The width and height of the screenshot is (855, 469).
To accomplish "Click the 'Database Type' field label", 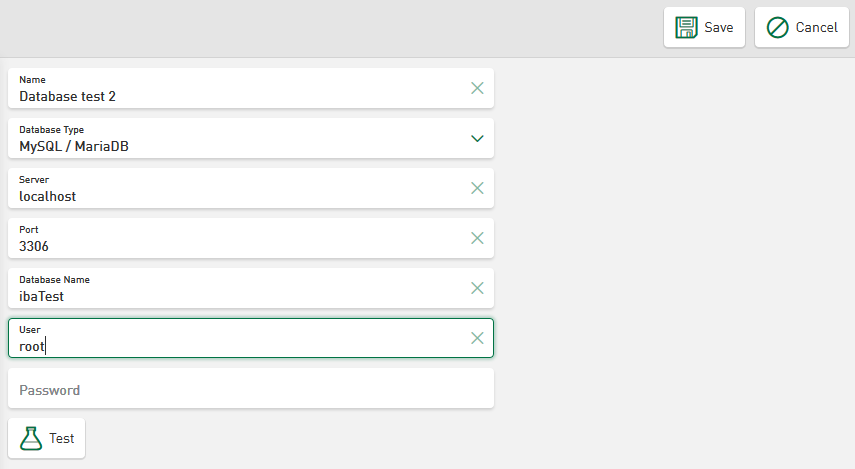I will (51, 130).
